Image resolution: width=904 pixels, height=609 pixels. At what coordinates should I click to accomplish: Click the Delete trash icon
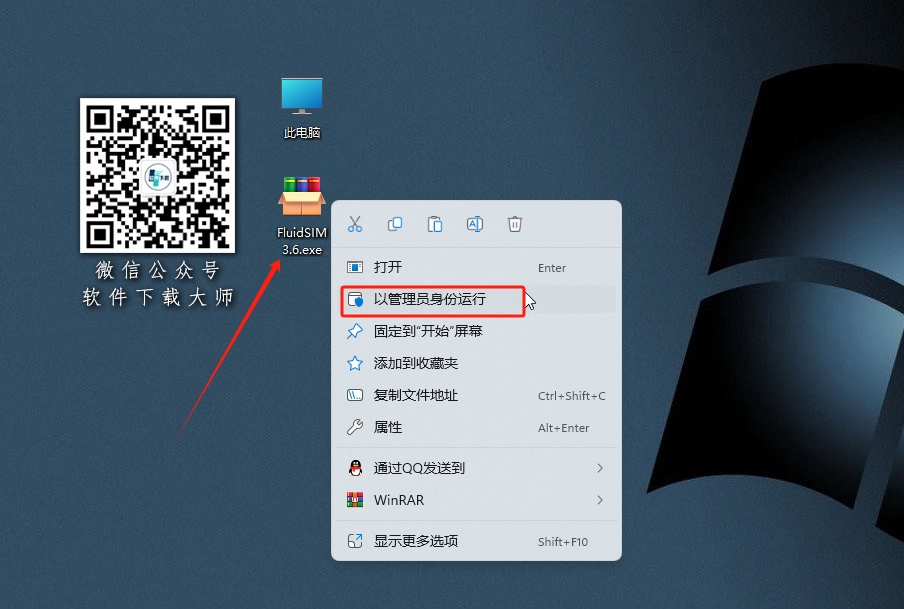(x=515, y=224)
